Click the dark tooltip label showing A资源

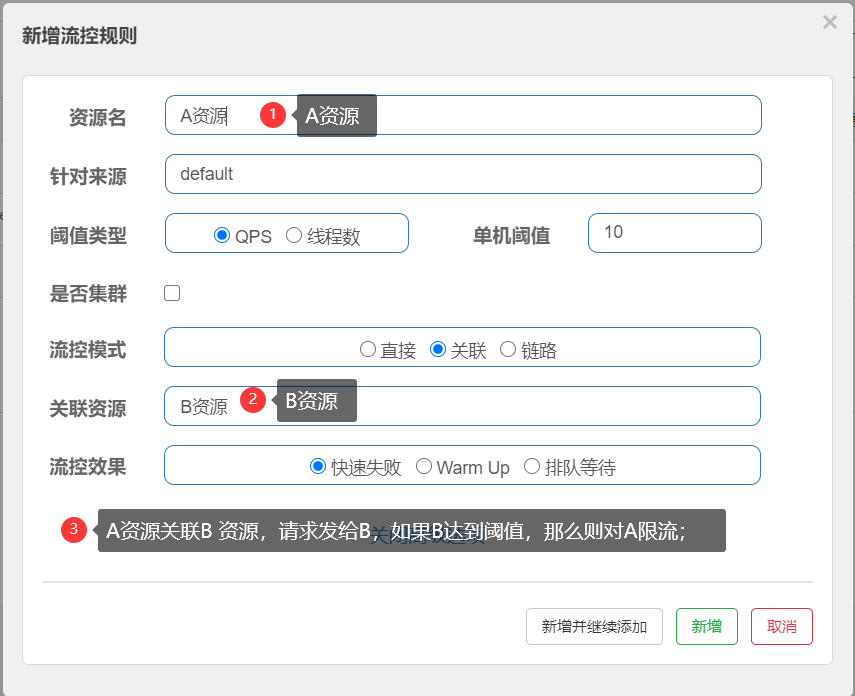[336, 115]
